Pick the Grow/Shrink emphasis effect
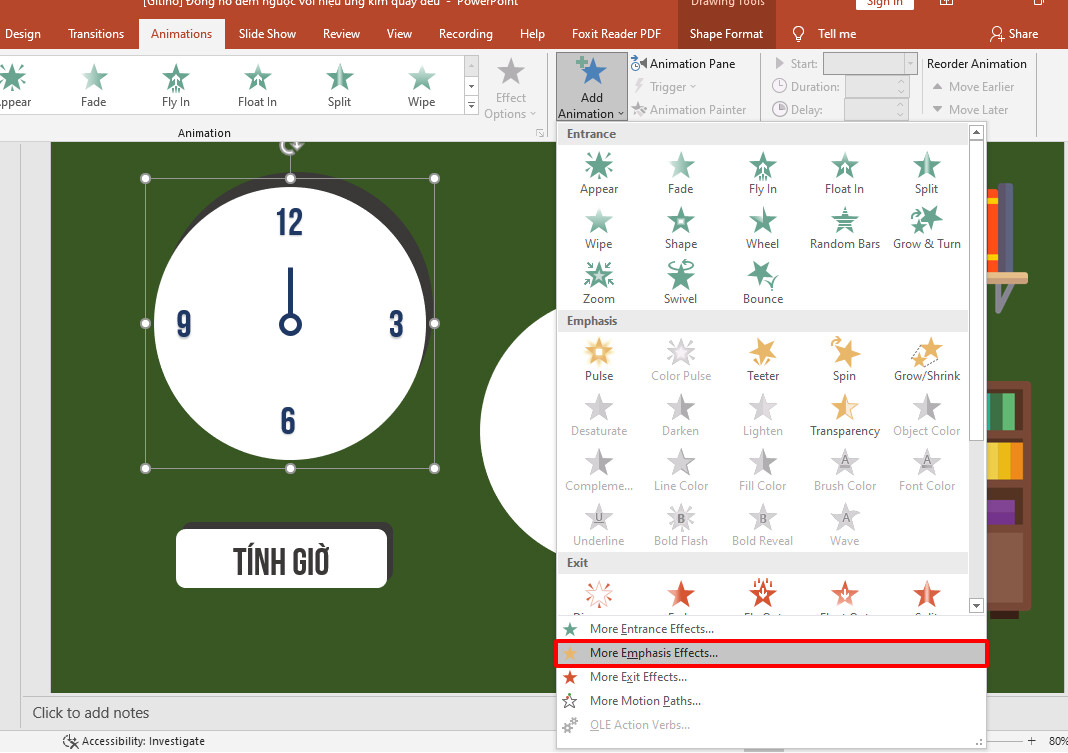 926,360
